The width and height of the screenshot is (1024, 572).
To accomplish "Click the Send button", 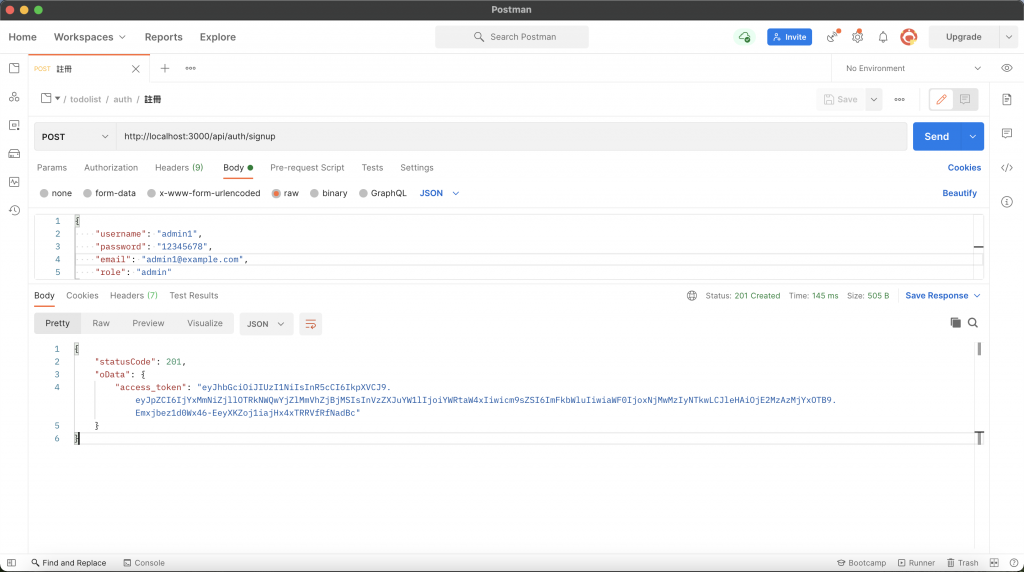I will click(936, 136).
